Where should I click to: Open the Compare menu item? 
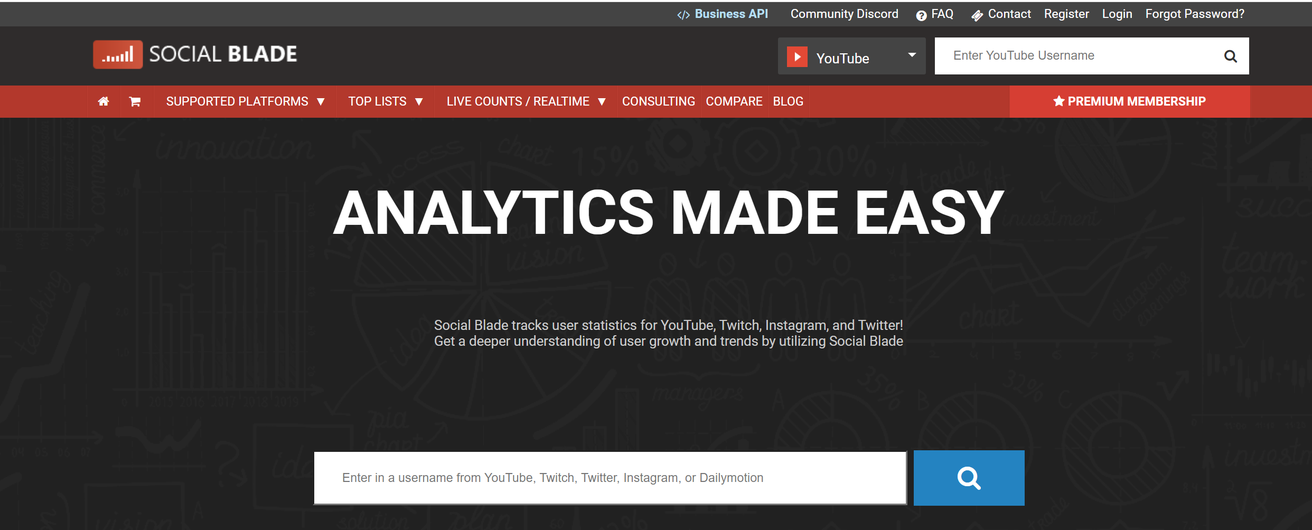coord(734,101)
